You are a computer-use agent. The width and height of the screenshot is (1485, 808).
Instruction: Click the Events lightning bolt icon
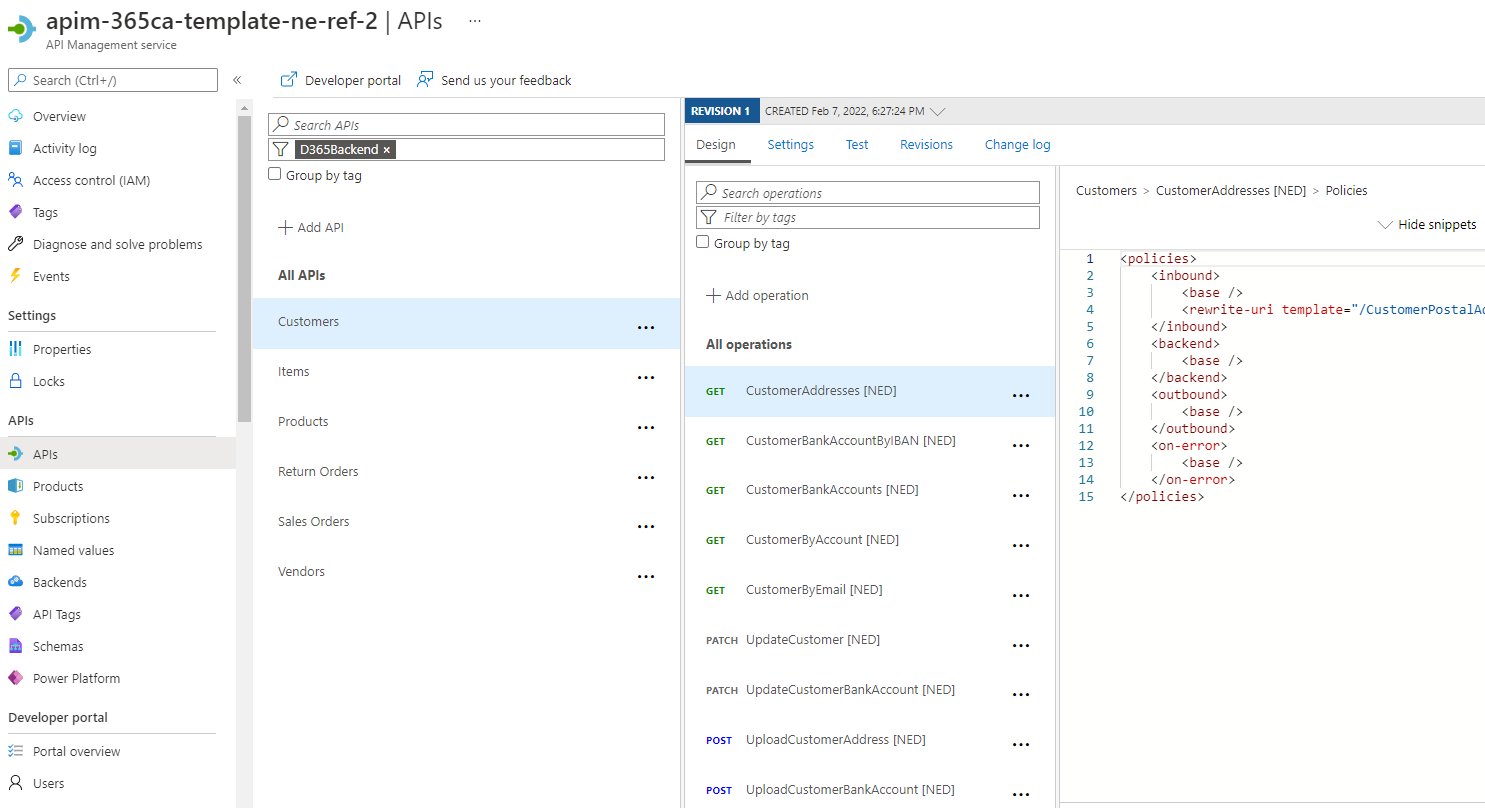pyautogui.click(x=15, y=276)
